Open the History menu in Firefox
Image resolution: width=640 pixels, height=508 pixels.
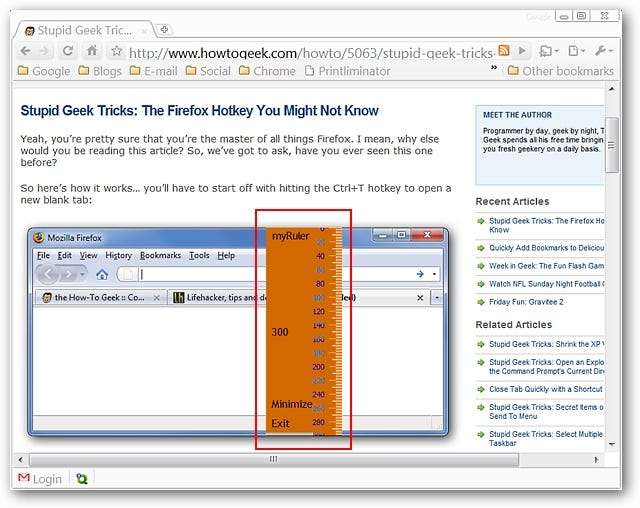118,256
